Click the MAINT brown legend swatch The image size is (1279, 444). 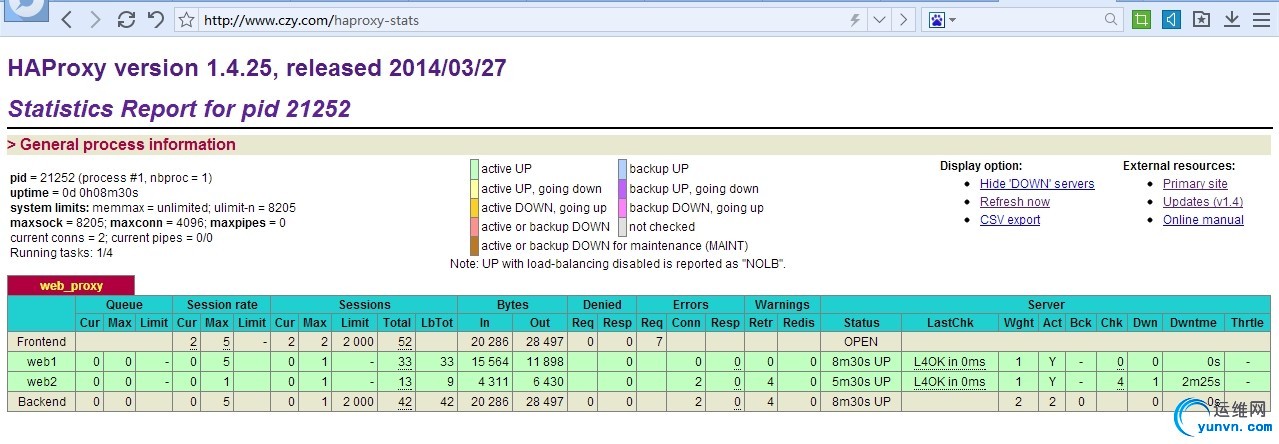[x=474, y=245]
